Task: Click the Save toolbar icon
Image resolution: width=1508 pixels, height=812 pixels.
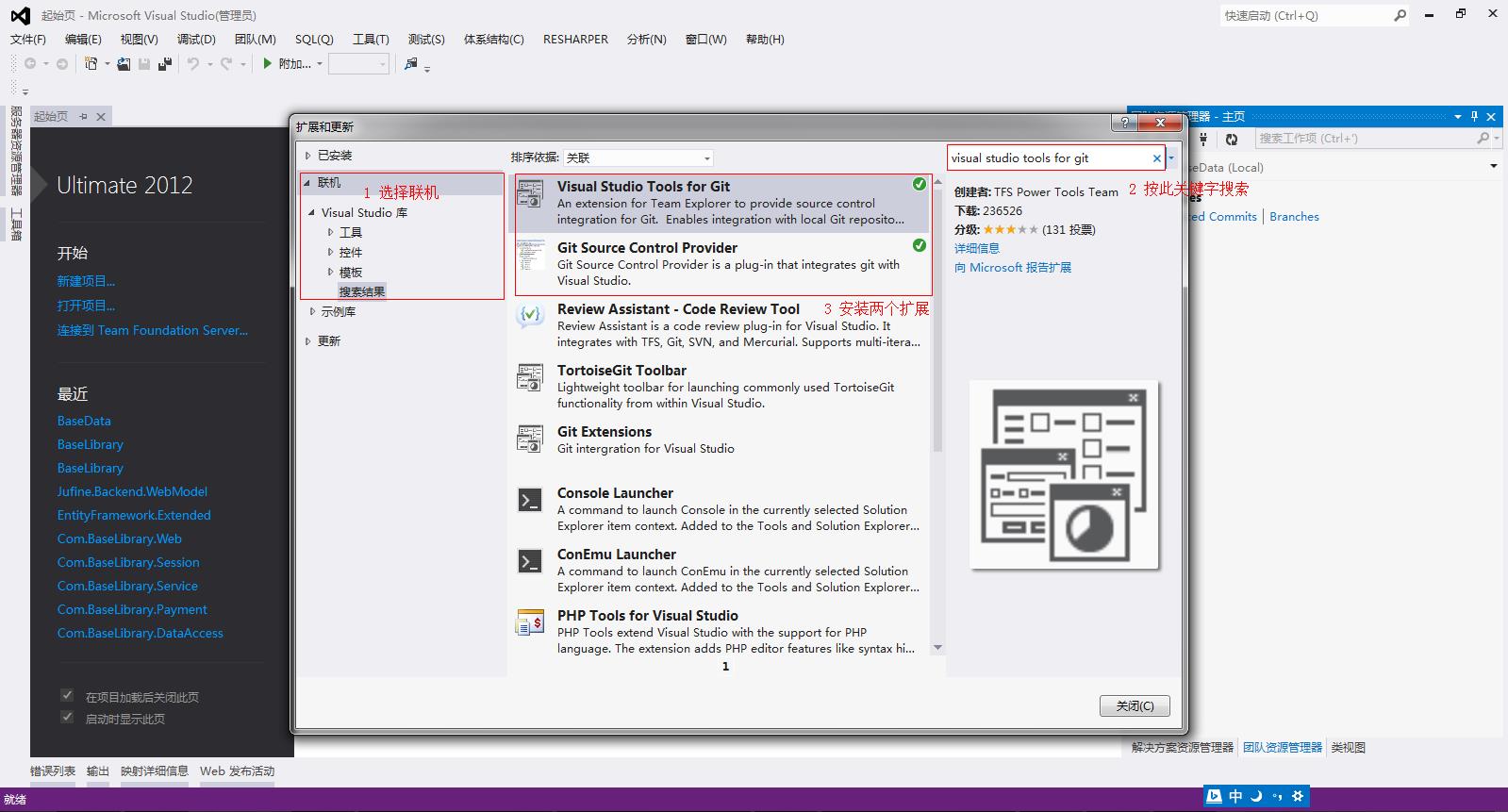Action: coord(144,63)
